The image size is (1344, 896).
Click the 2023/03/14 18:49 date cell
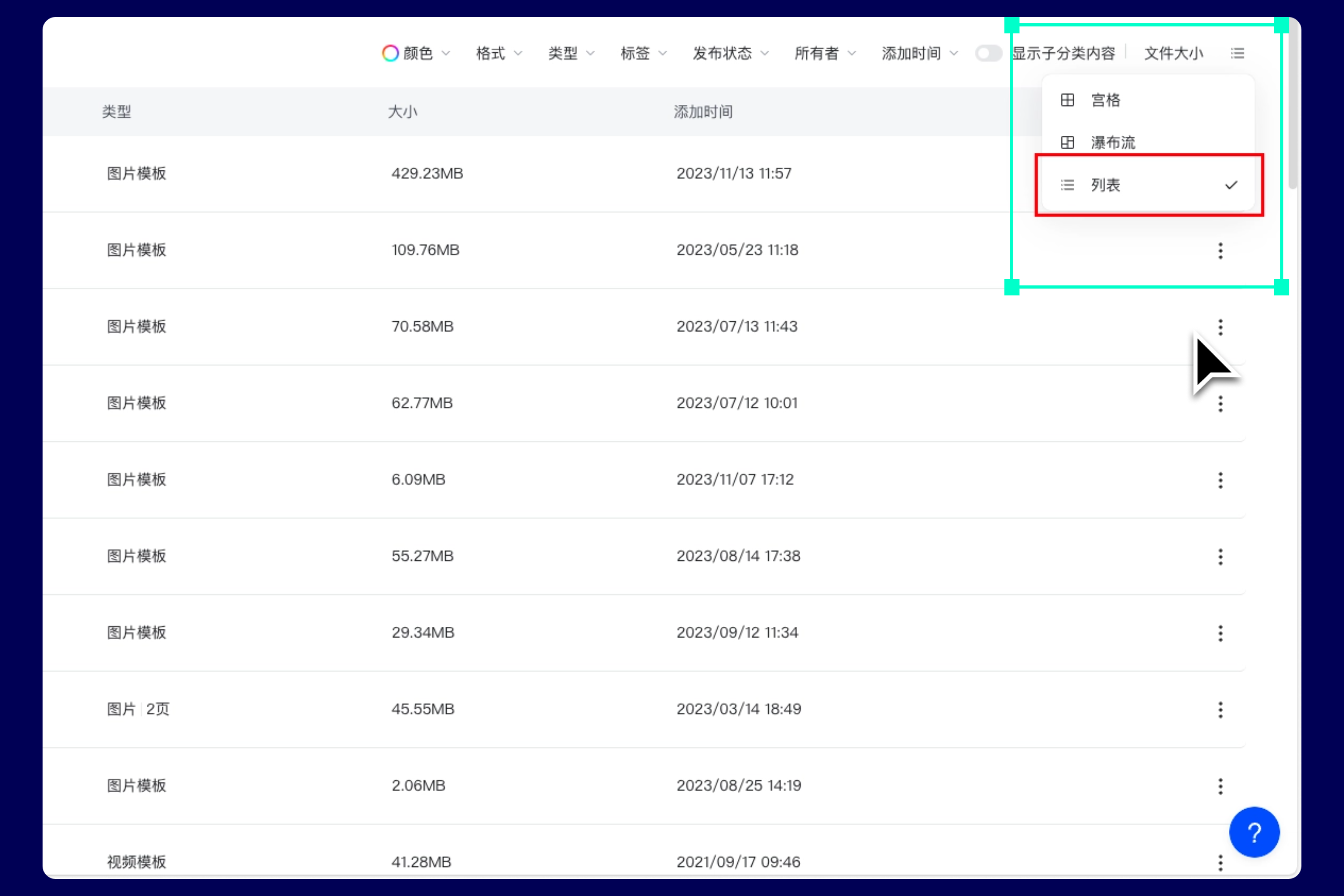tap(739, 709)
